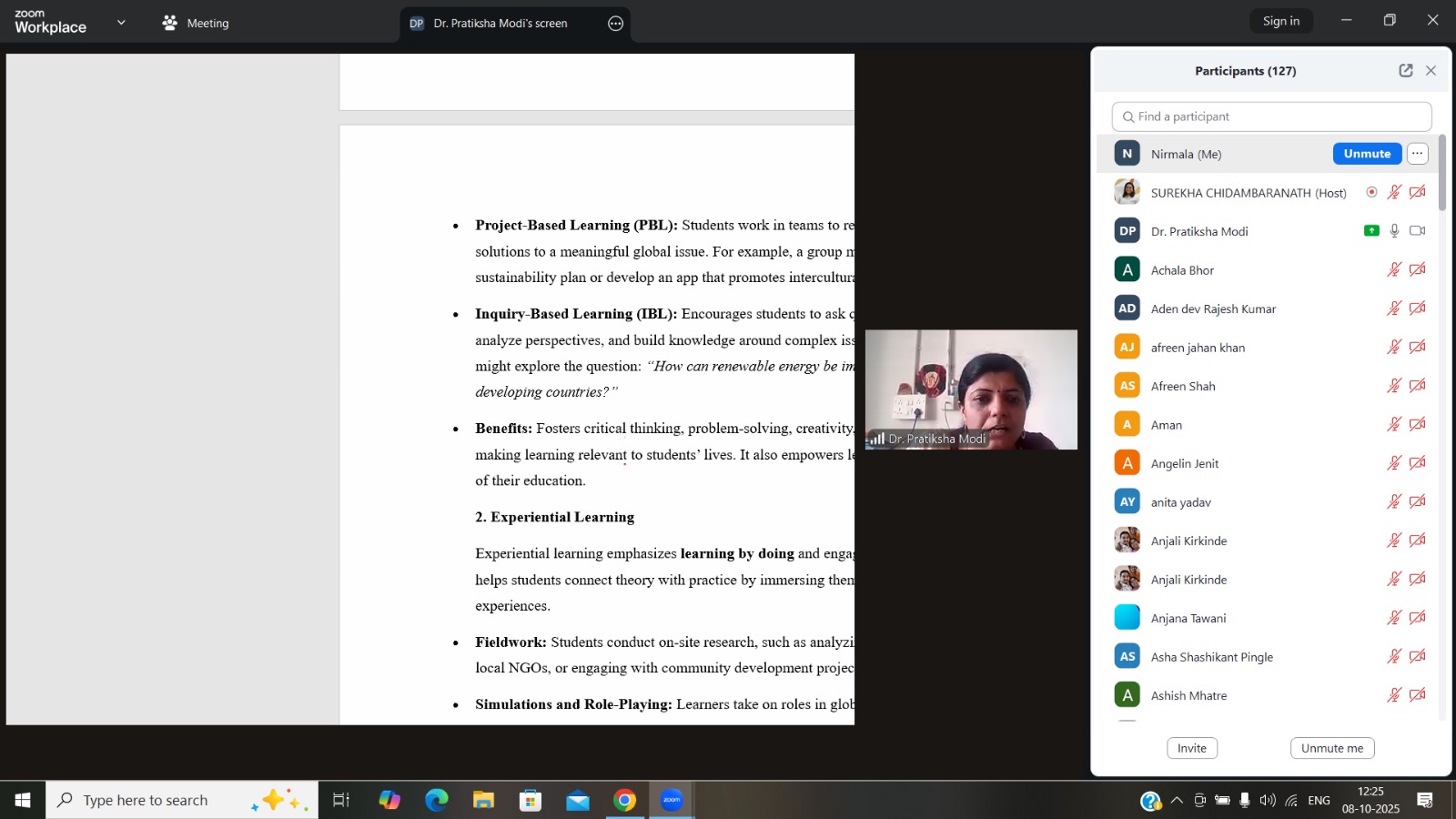Click the Invite button
Viewport: 1456px width, 819px height.
pyautogui.click(x=1191, y=748)
